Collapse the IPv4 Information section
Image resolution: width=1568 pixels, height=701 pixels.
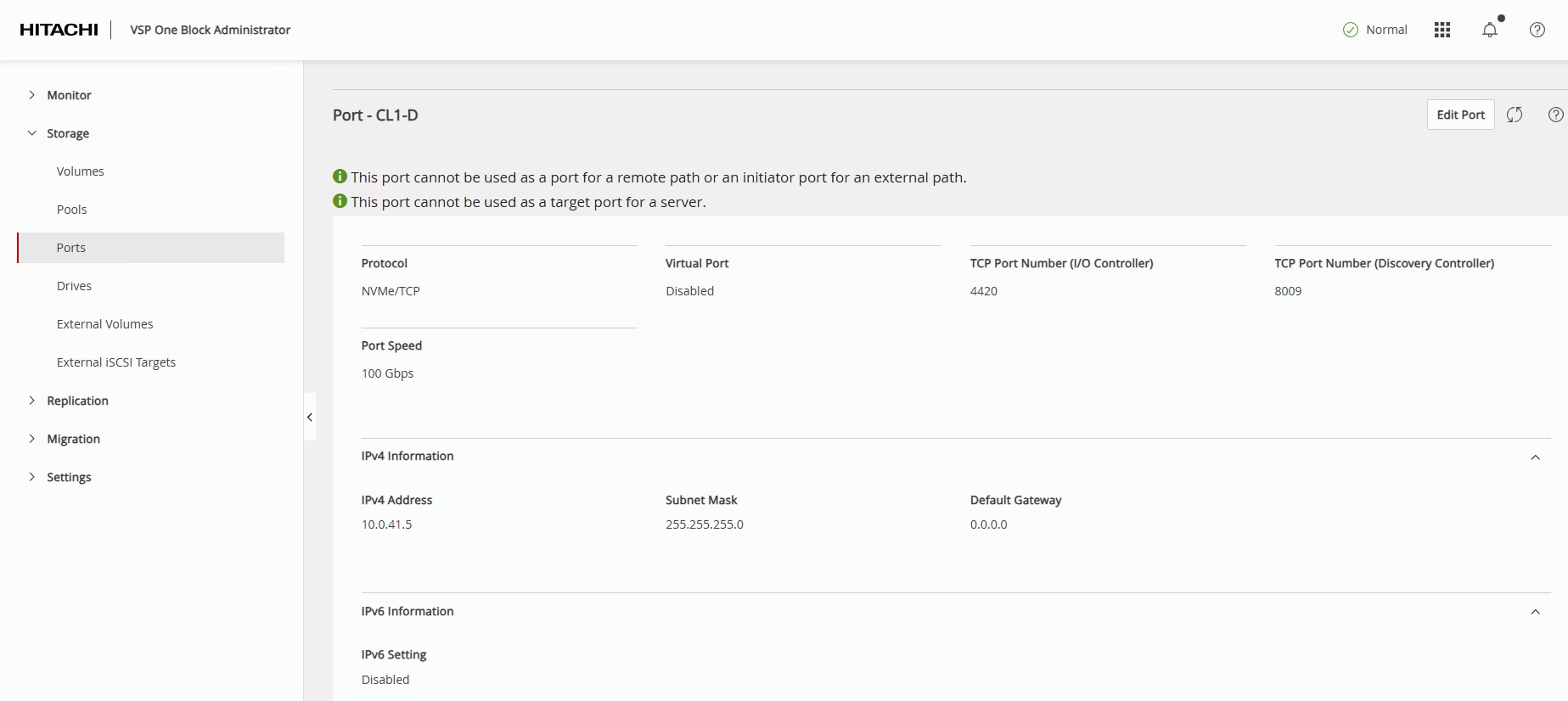[x=1535, y=457]
